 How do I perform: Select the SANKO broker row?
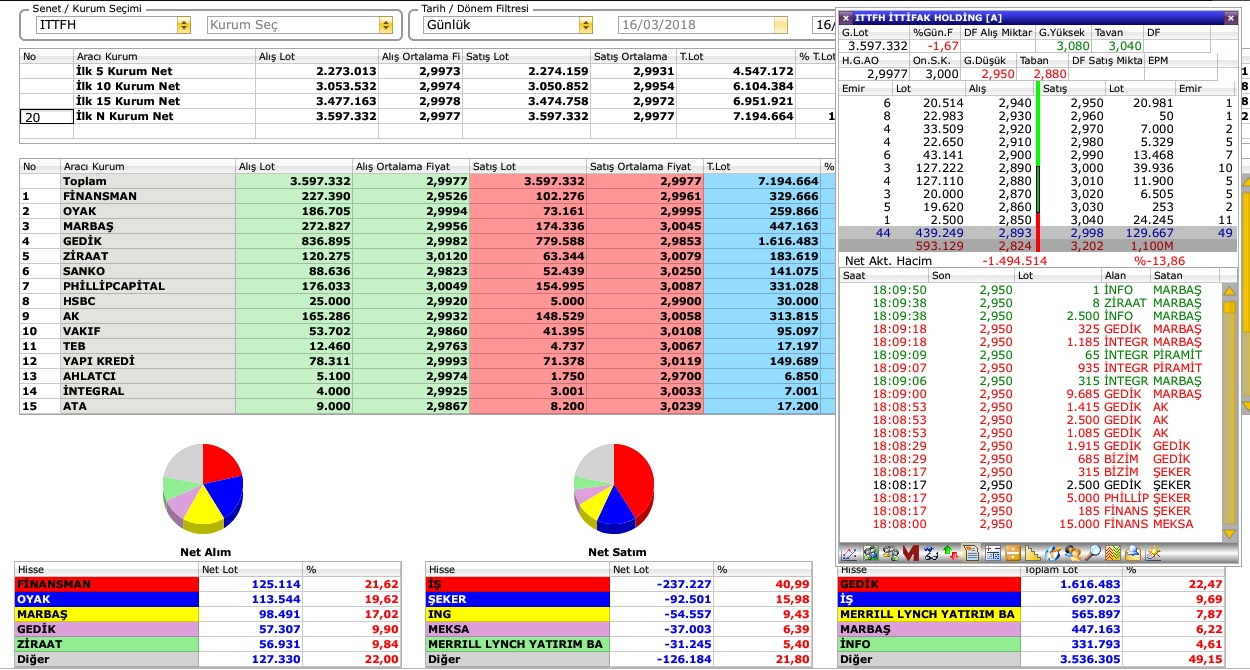click(428, 271)
